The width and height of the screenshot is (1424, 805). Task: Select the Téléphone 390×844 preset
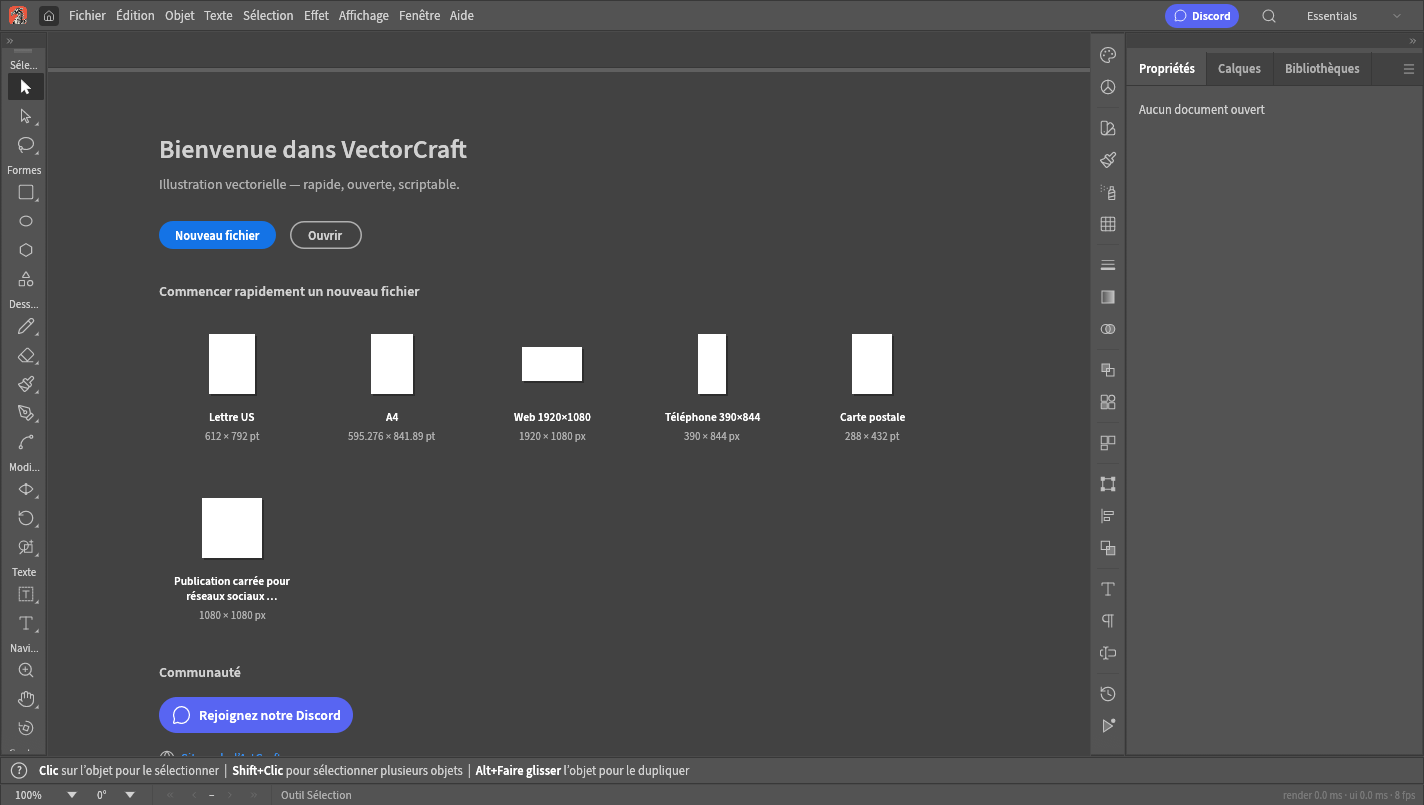(712, 364)
